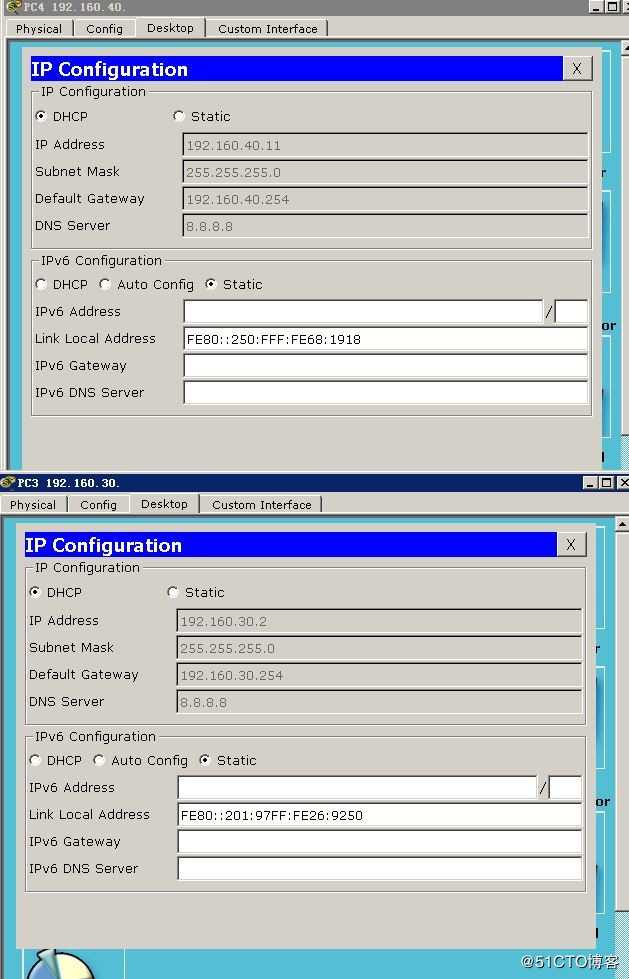The width and height of the screenshot is (629, 979).
Task: Minimize the PC4 window
Action: [598, 7]
